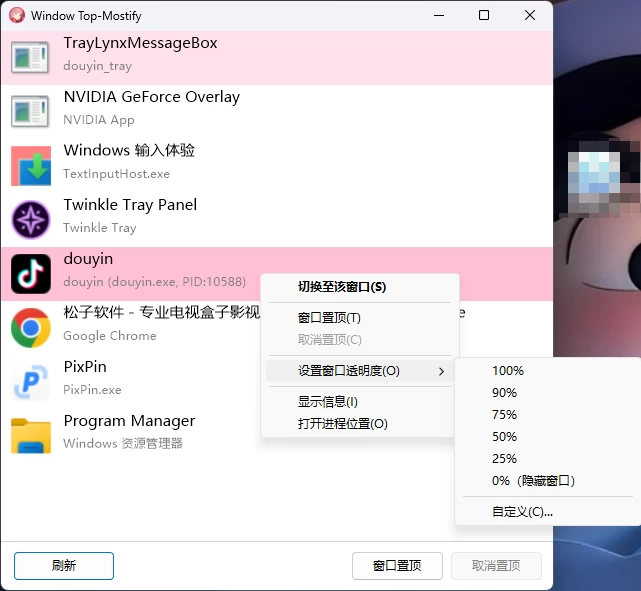Viewport: 641px width, 591px height.
Task: Minimize the Window Top-Mostify window
Action: 439,15
